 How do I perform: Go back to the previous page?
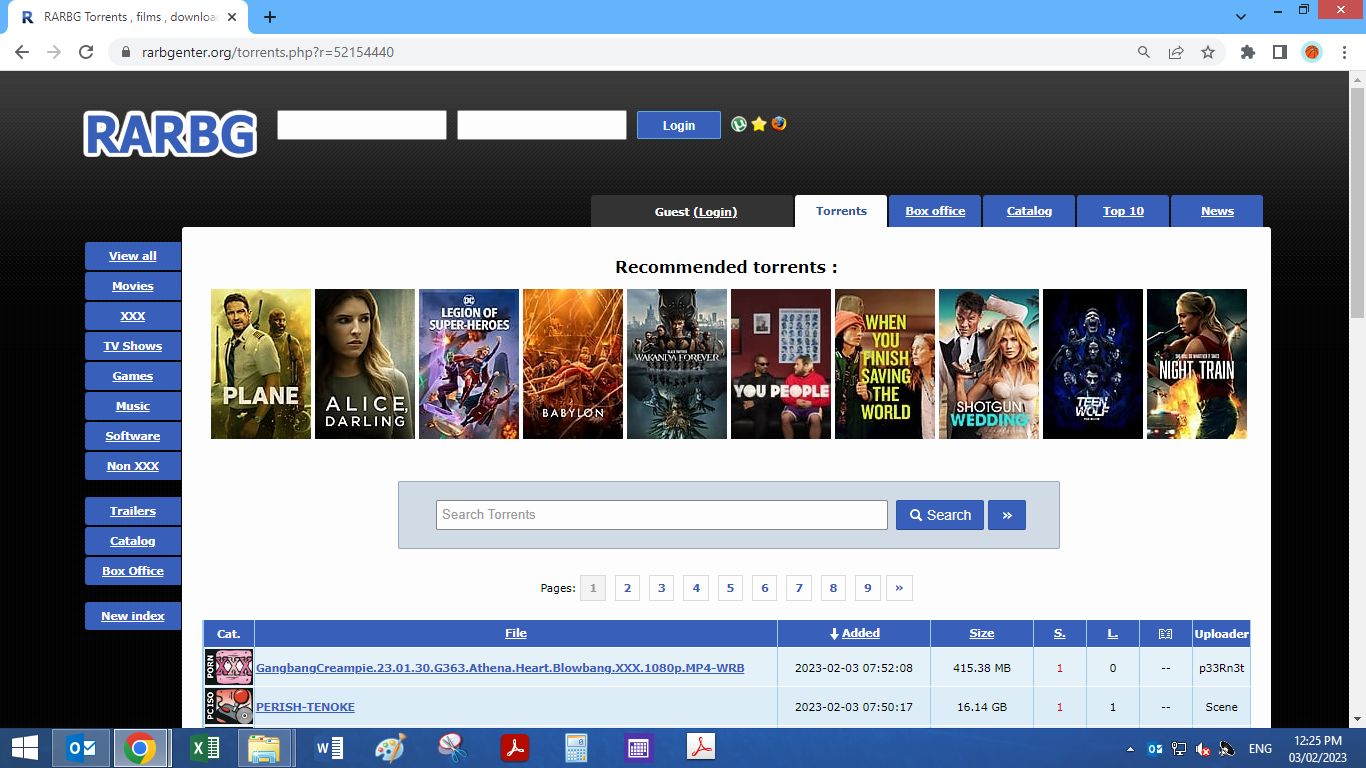pyautogui.click(x=22, y=52)
